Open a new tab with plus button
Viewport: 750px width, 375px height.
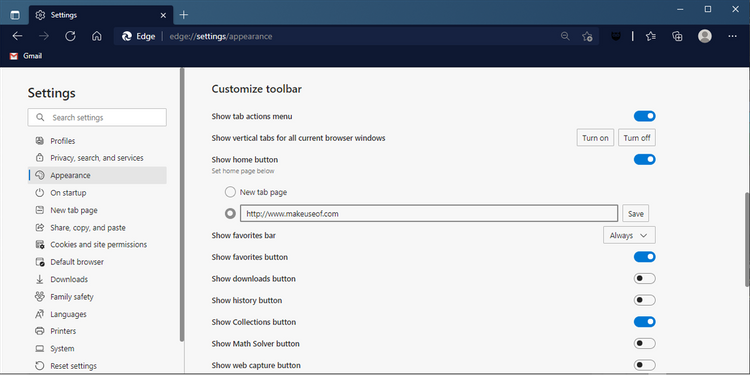click(184, 15)
